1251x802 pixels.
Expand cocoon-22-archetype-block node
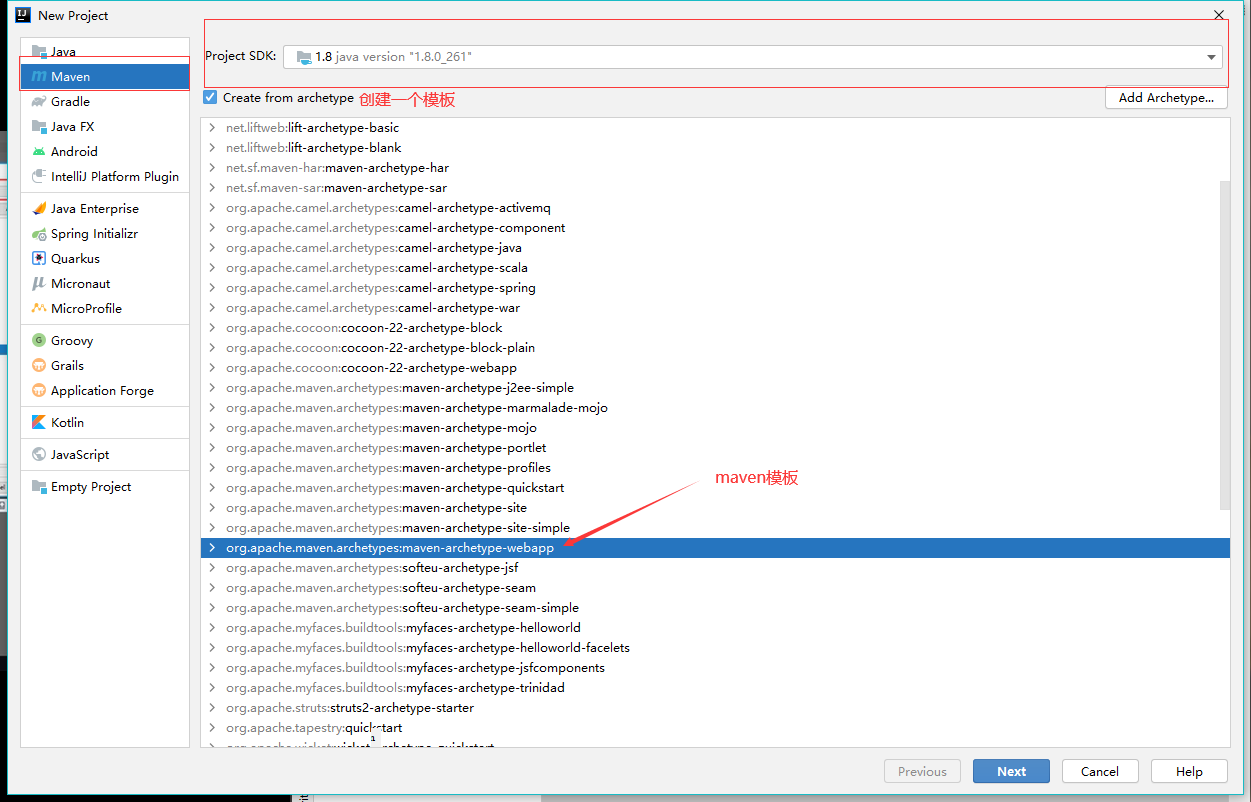pos(212,328)
